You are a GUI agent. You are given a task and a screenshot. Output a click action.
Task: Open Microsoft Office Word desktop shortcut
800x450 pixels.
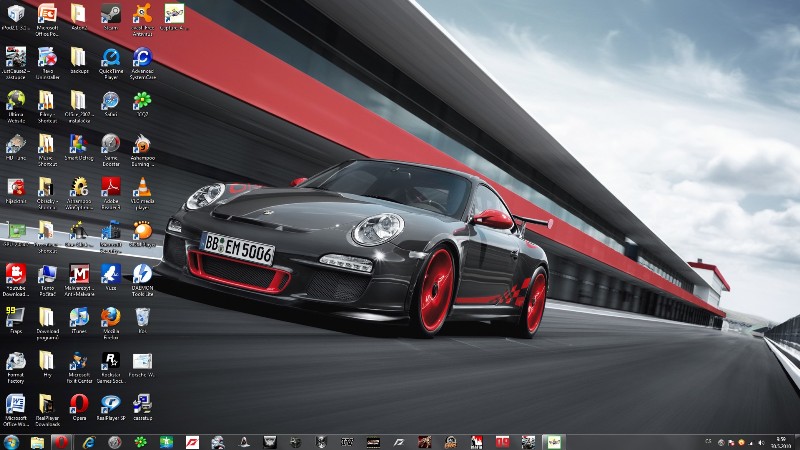[15, 404]
